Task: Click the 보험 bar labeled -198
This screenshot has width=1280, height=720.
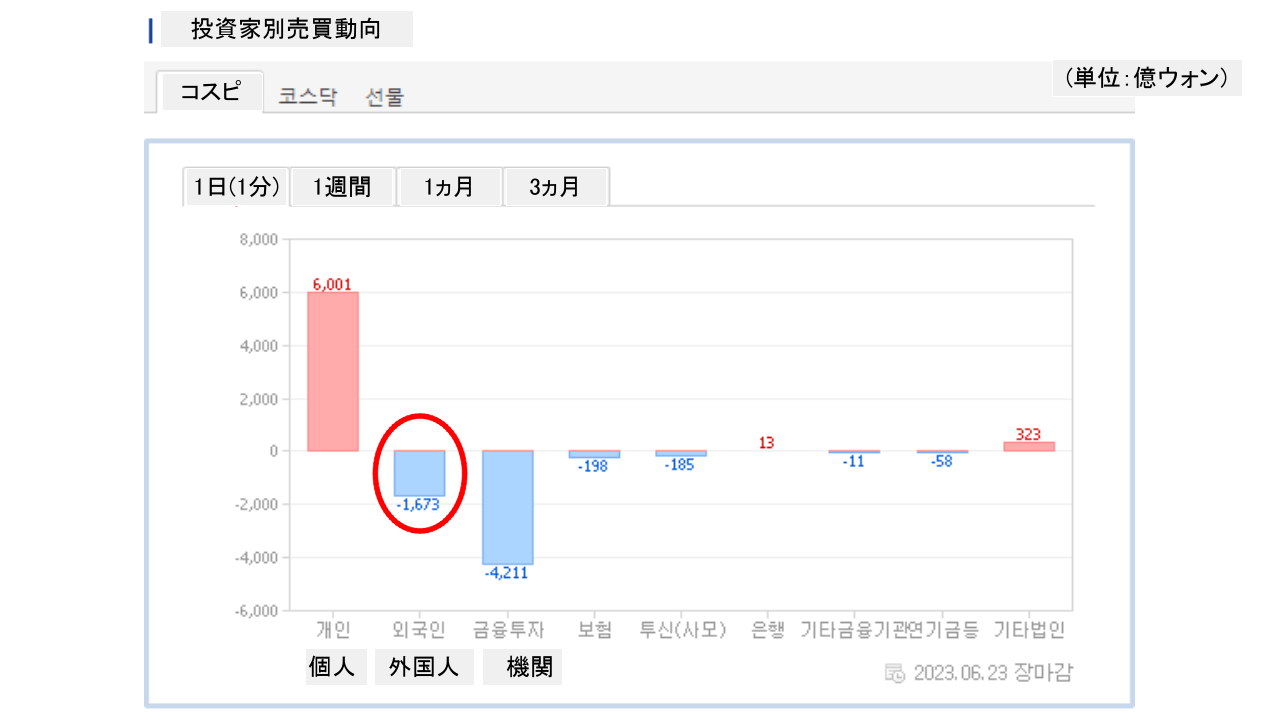Action: click(594, 454)
